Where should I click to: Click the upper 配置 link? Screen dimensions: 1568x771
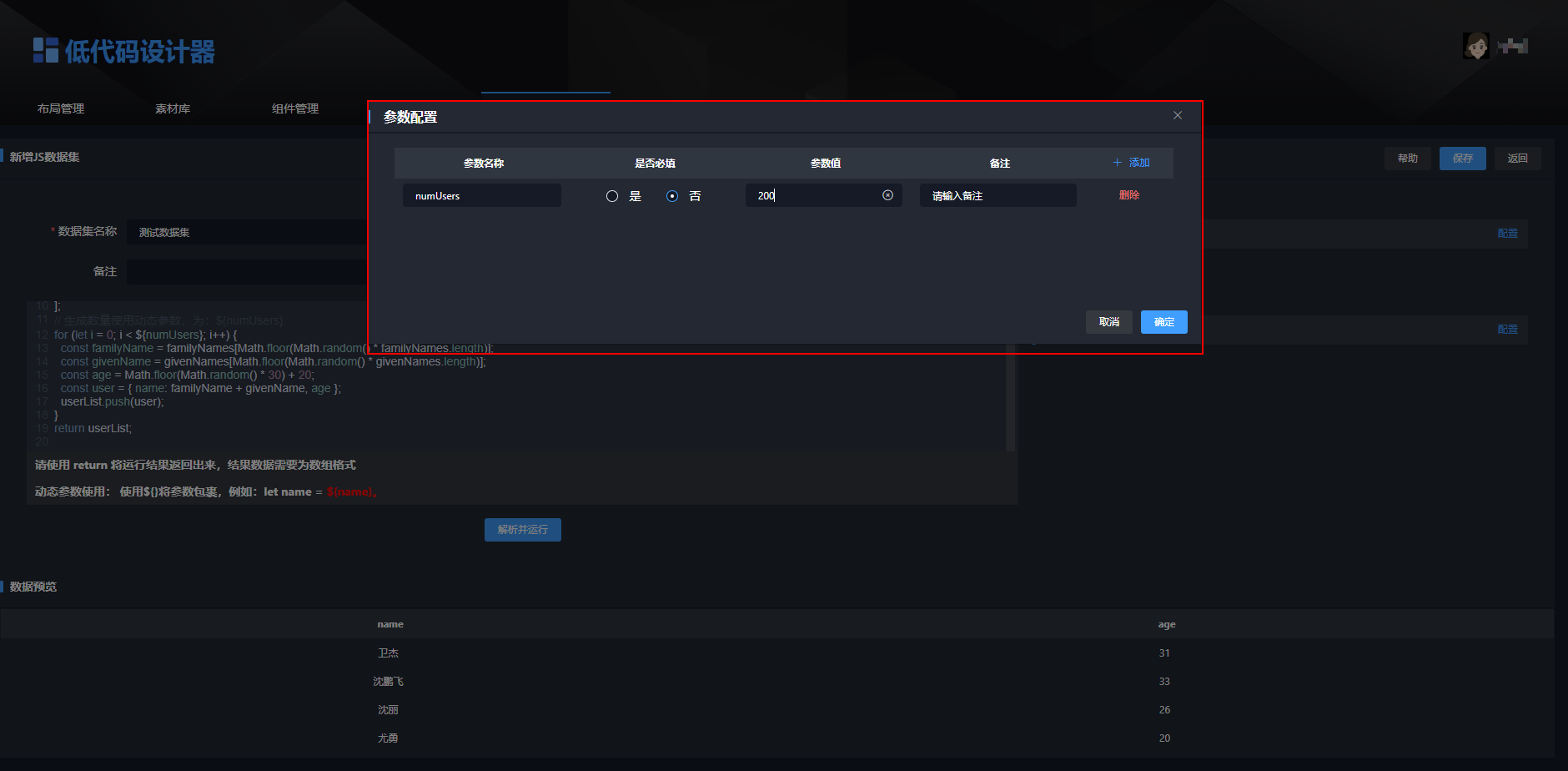[x=1508, y=234]
